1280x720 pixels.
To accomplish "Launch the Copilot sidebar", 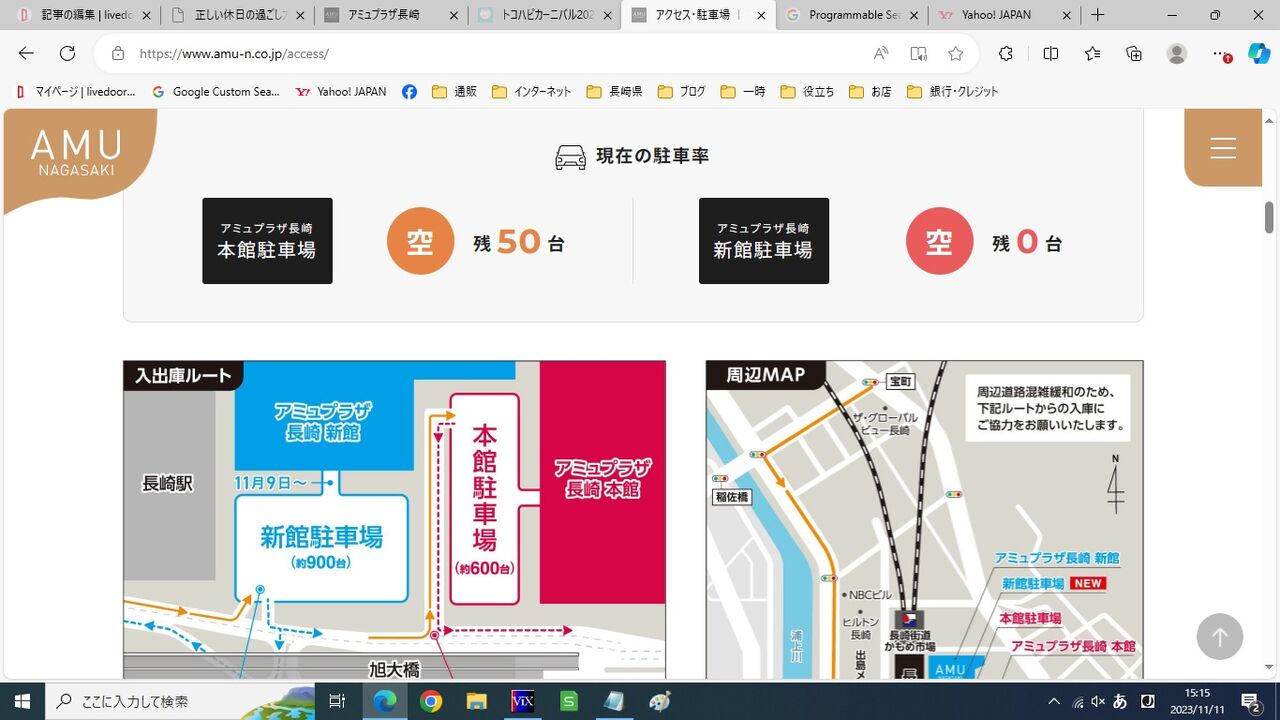I will click(1259, 54).
